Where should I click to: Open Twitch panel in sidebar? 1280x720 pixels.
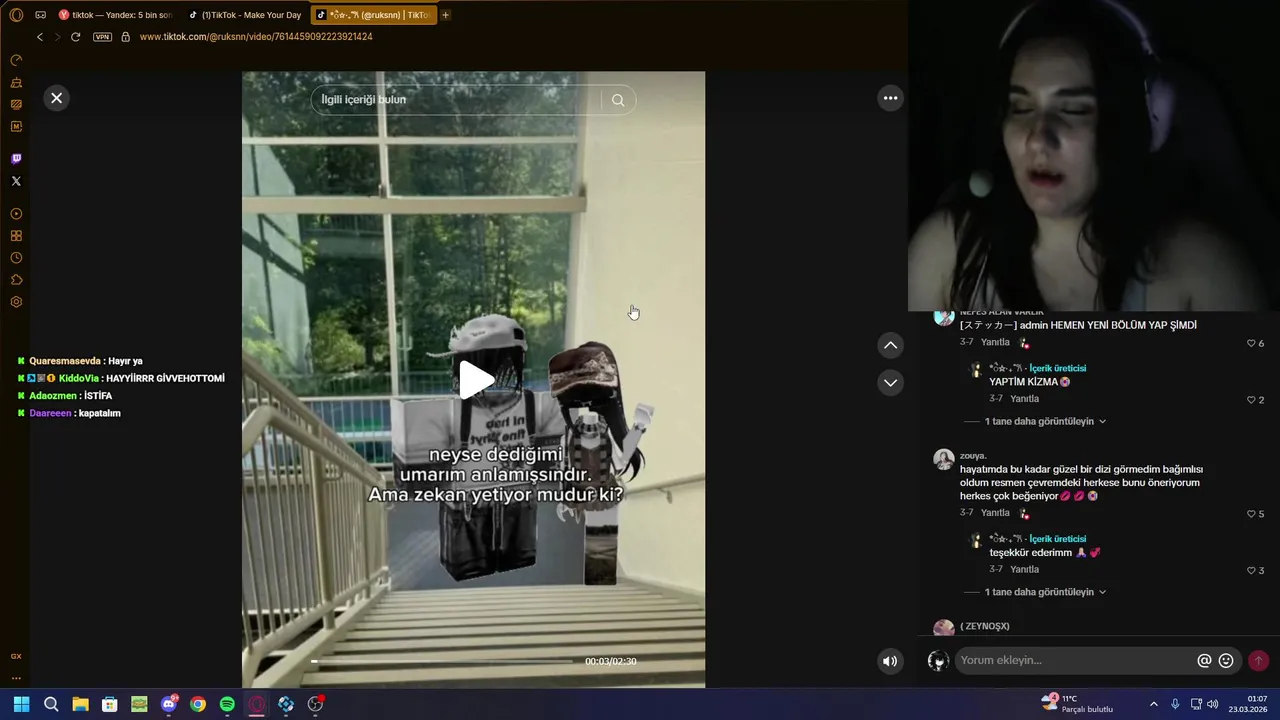pos(16,159)
